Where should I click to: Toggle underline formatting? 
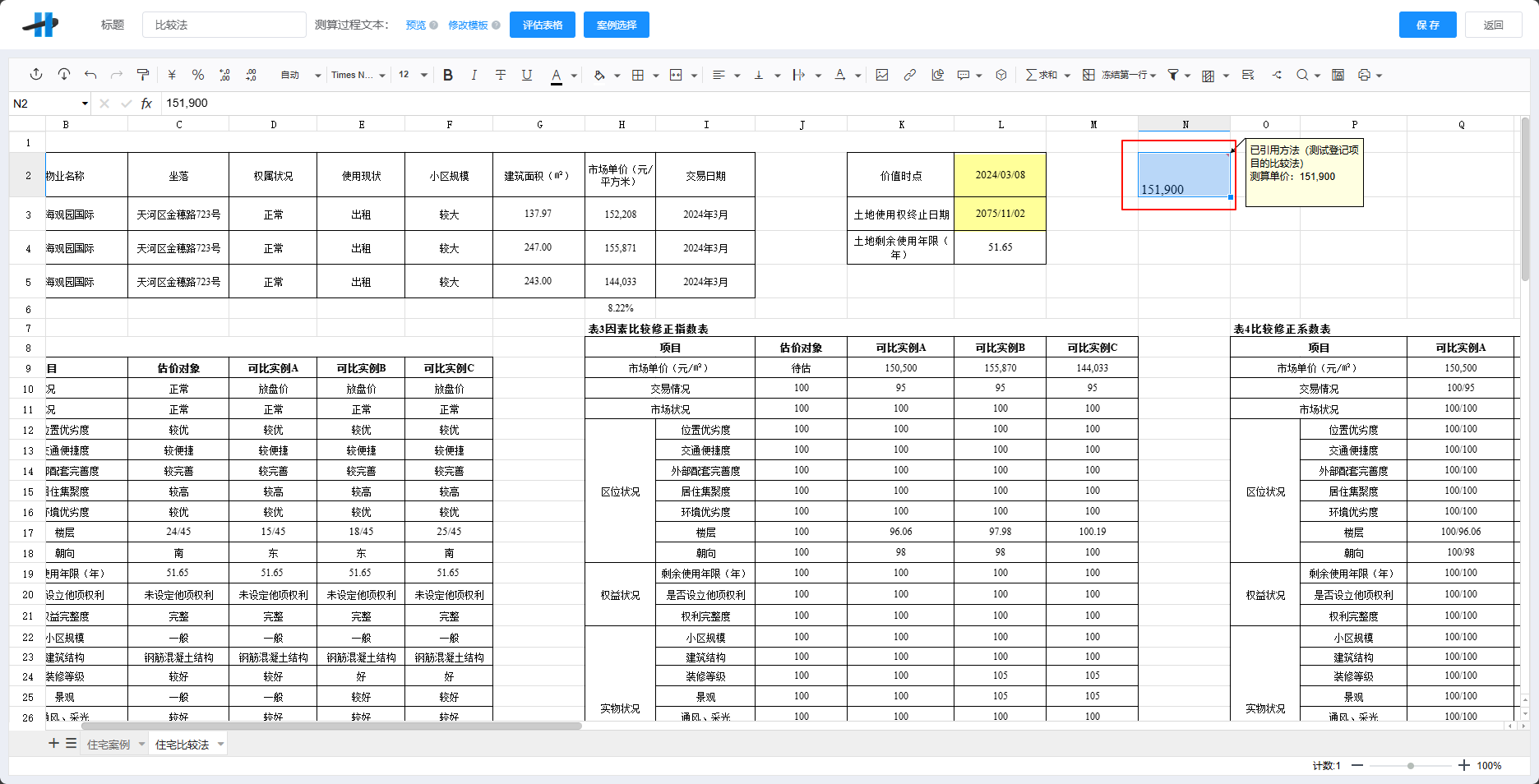527,75
